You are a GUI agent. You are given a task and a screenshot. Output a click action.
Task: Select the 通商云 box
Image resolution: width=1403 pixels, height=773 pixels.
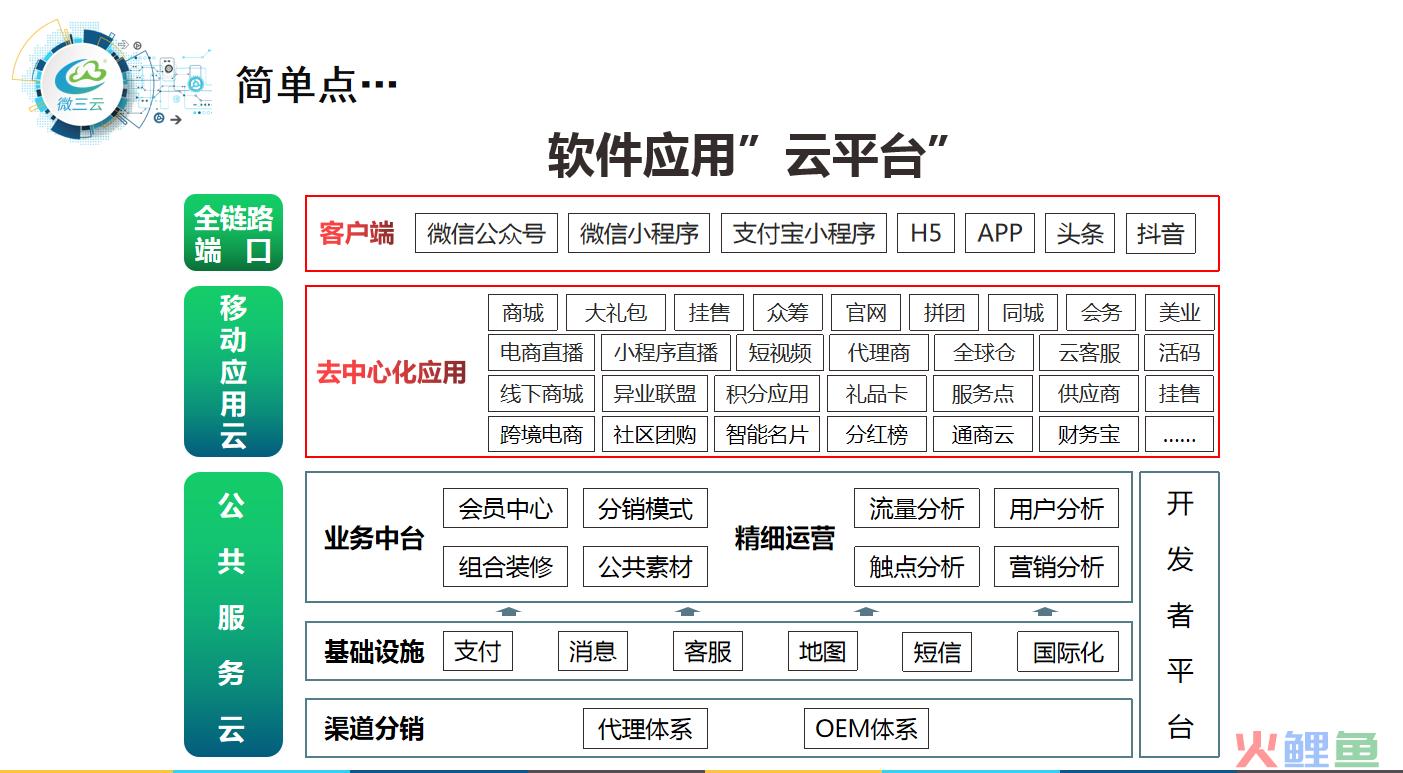[983, 435]
